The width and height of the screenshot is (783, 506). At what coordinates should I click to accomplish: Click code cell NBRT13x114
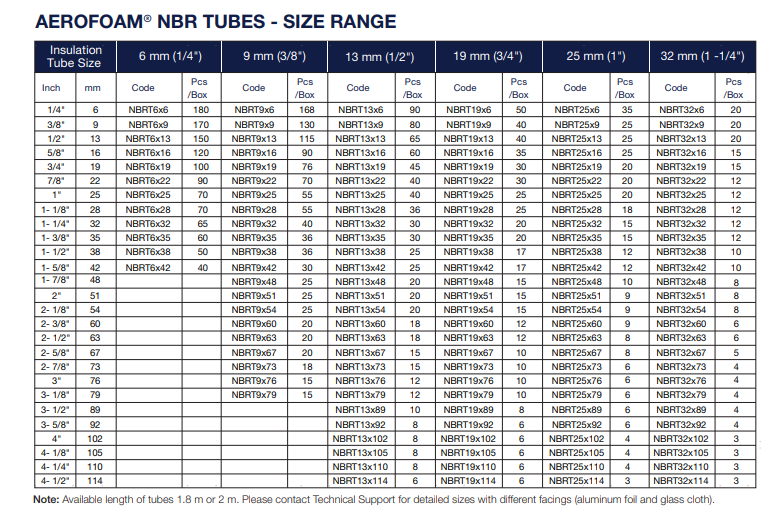pos(360,481)
